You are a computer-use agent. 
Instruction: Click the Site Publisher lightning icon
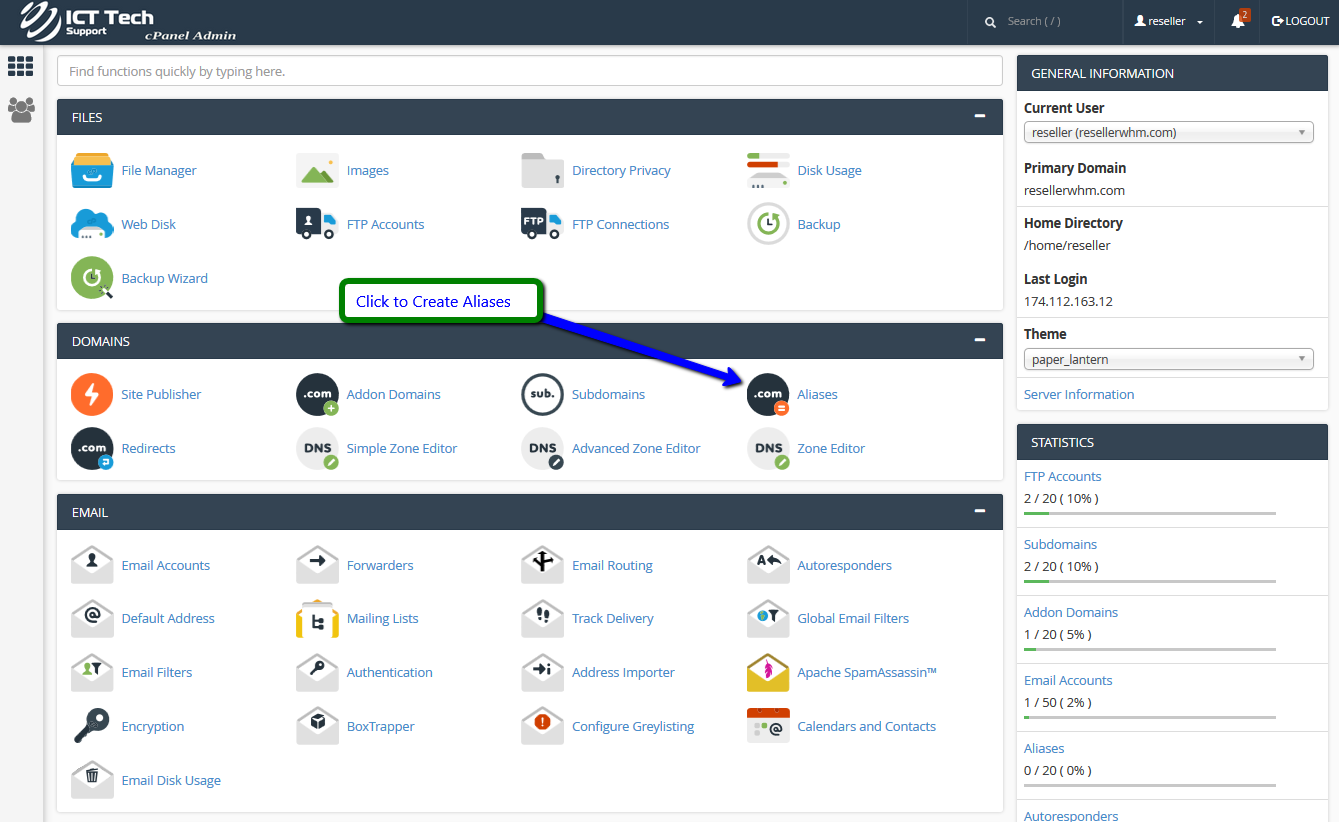[x=92, y=395]
